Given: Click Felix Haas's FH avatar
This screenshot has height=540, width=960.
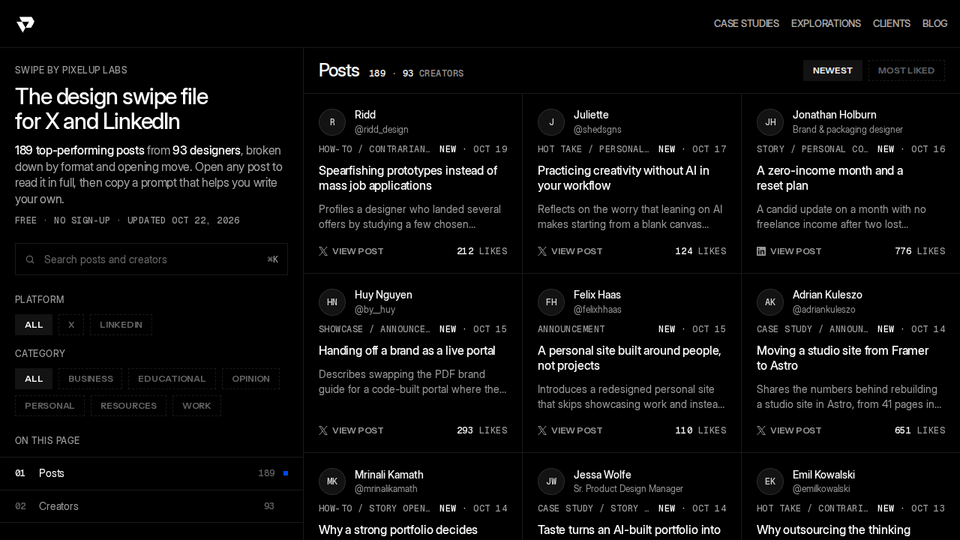Looking at the screenshot, I should pos(551,302).
